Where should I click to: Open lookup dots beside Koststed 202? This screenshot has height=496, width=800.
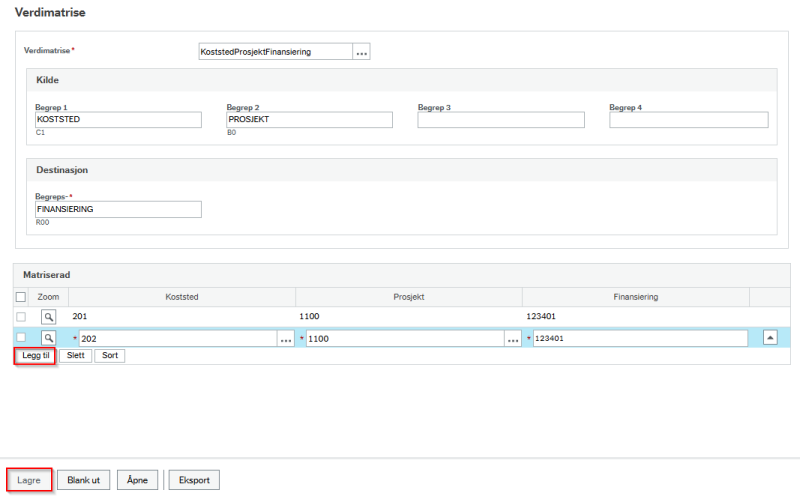pos(286,338)
